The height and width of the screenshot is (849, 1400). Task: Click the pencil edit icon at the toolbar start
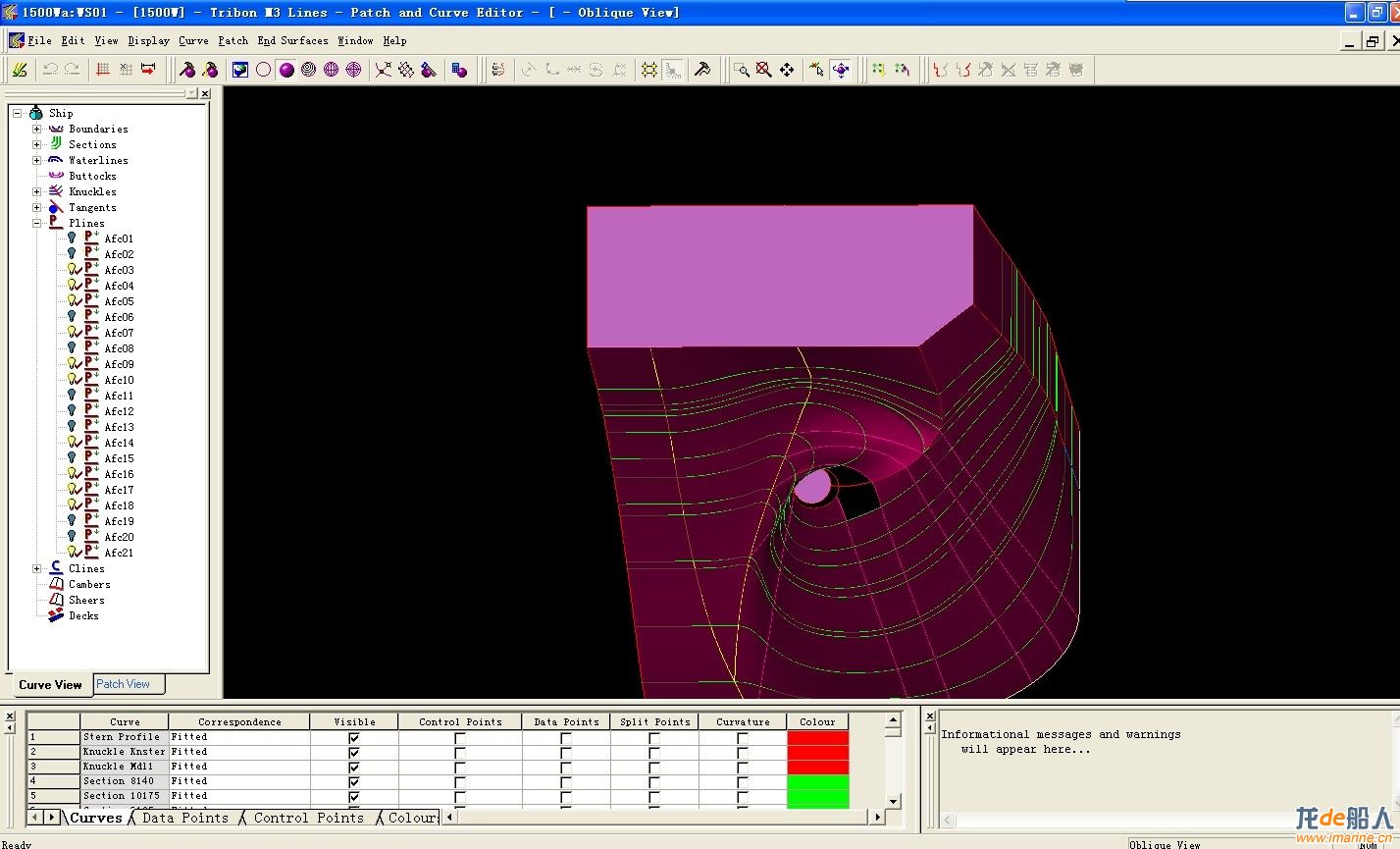(19, 70)
